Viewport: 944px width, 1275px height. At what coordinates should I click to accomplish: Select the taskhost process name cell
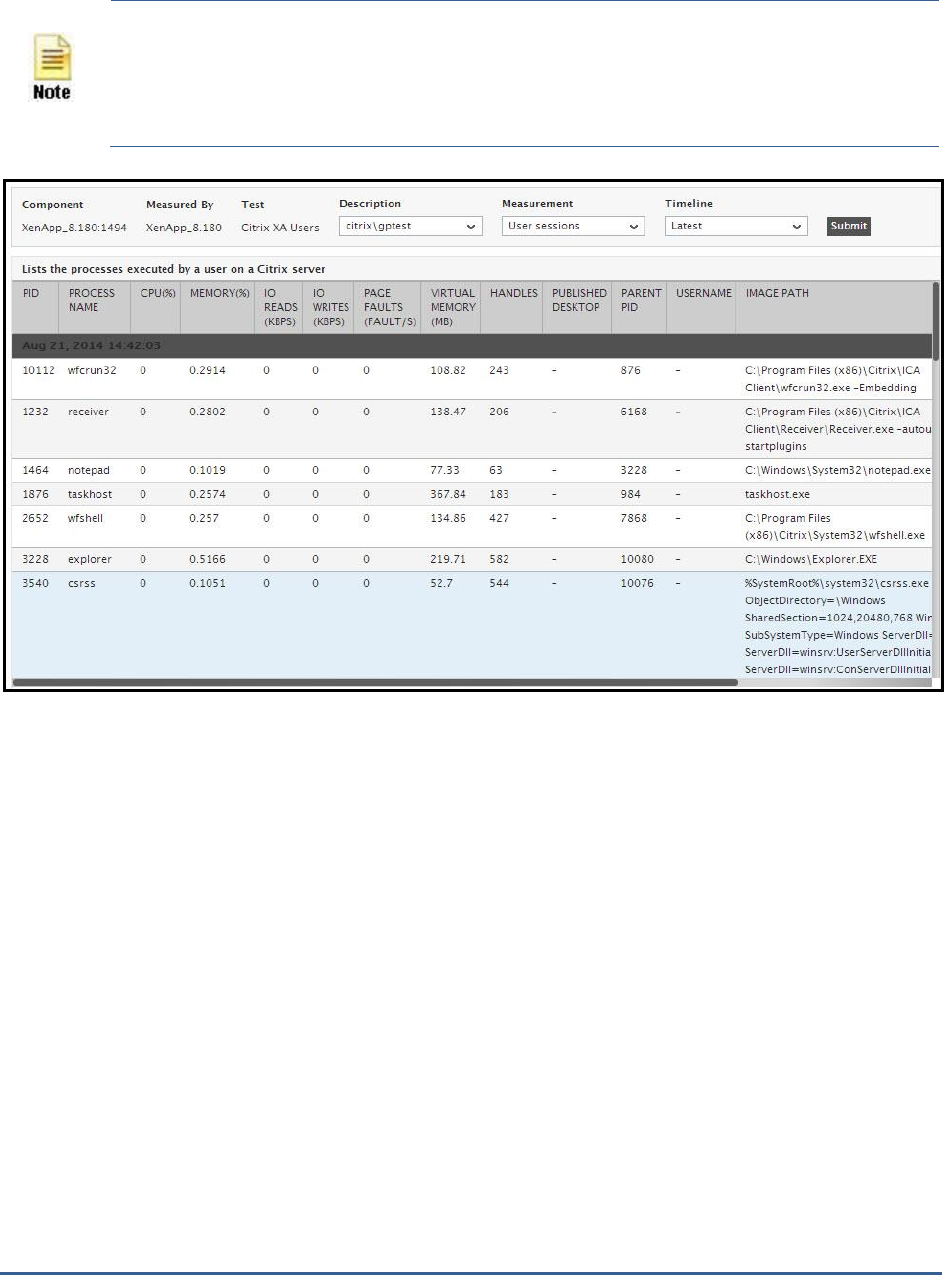[89, 494]
